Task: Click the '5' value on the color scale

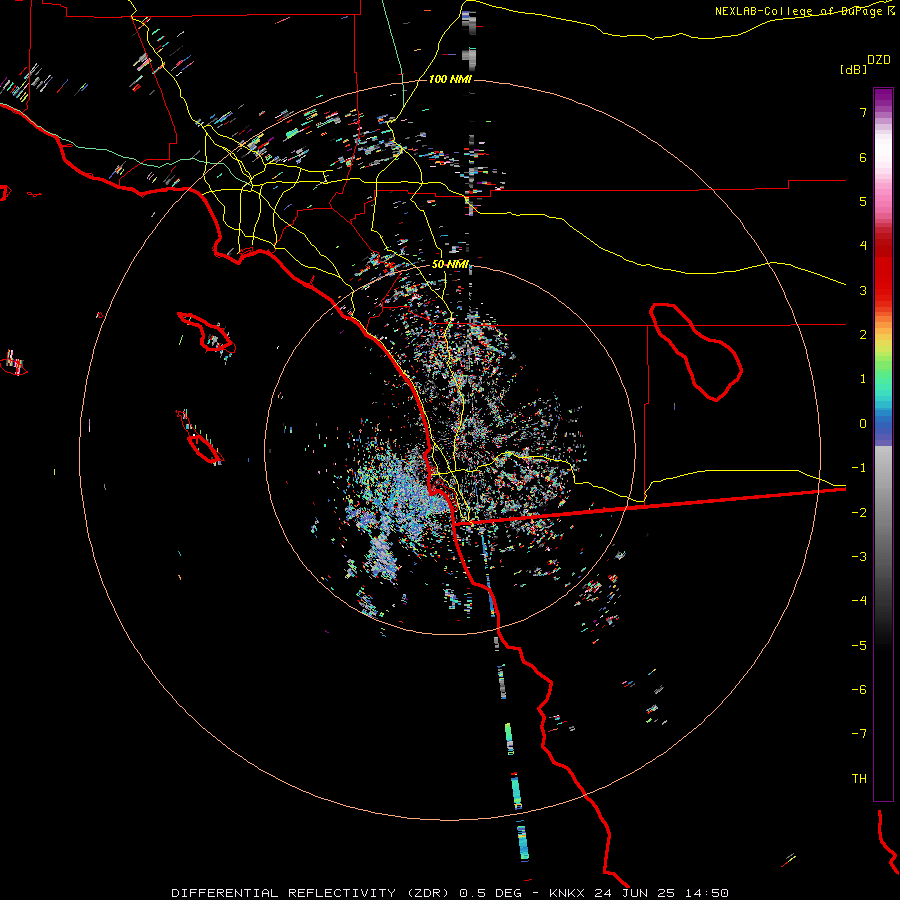Action: [x=863, y=201]
